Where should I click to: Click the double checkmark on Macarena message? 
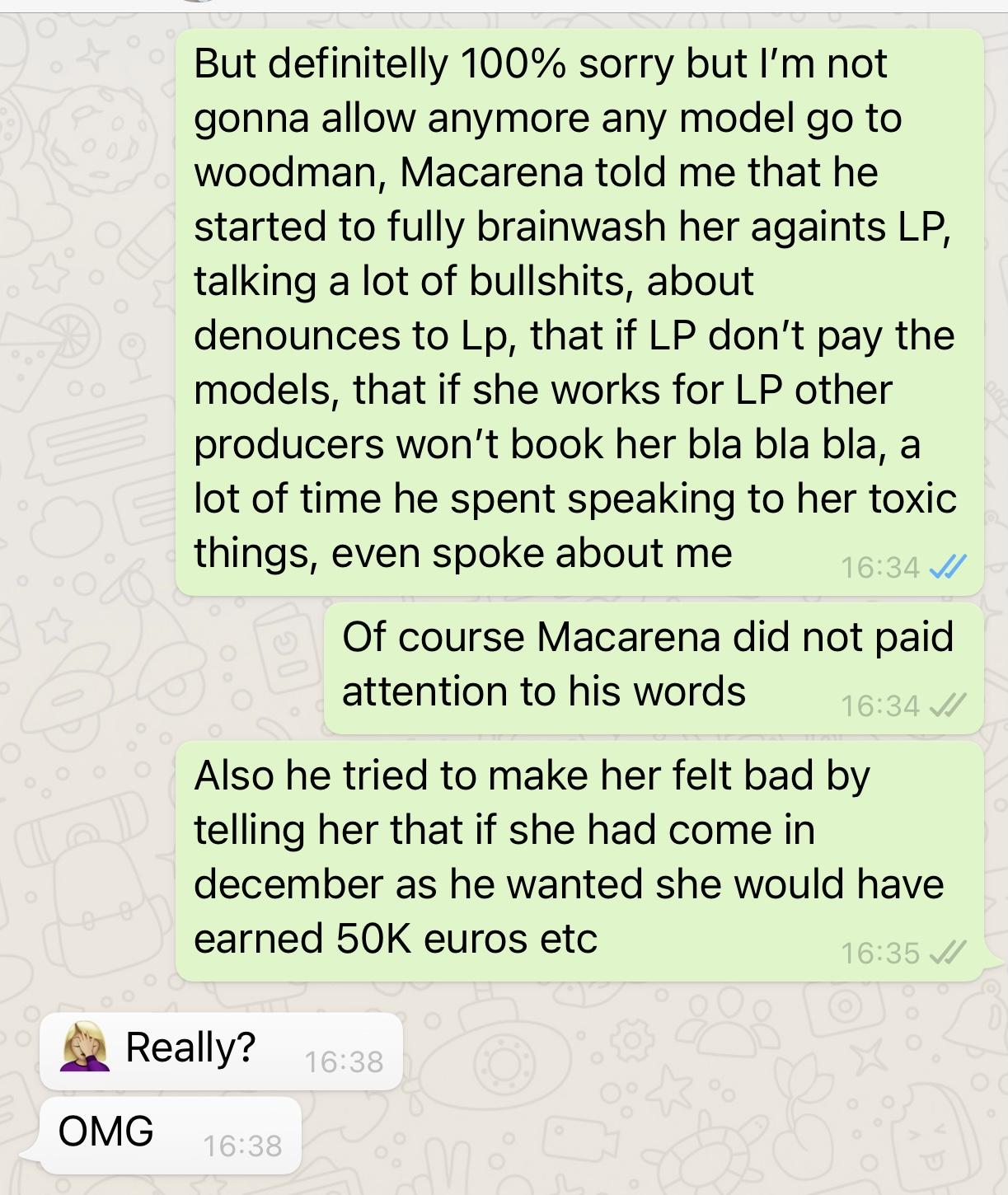click(947, 705)
